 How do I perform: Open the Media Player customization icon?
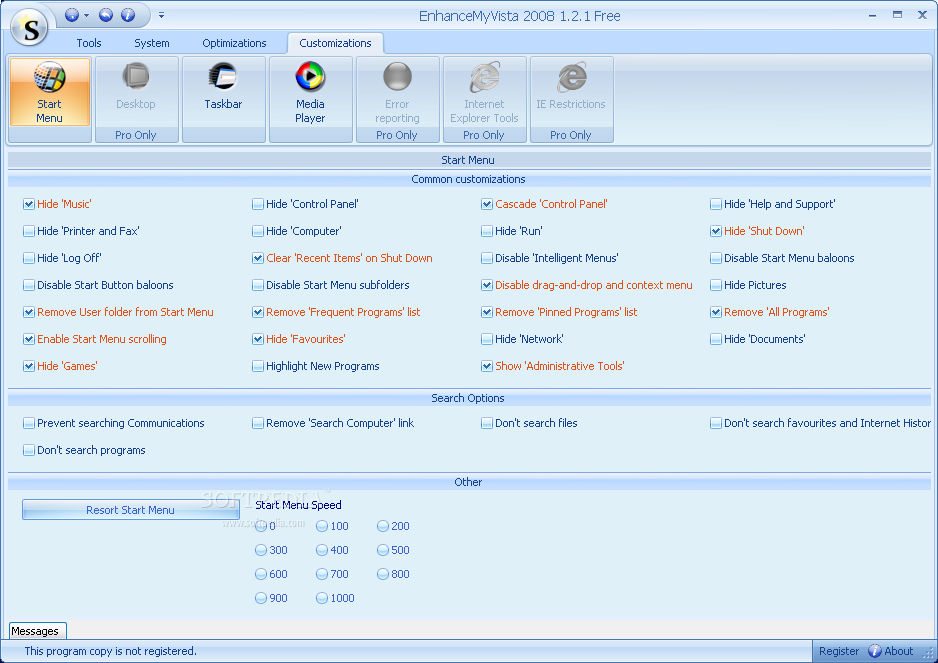click(310, 99)
